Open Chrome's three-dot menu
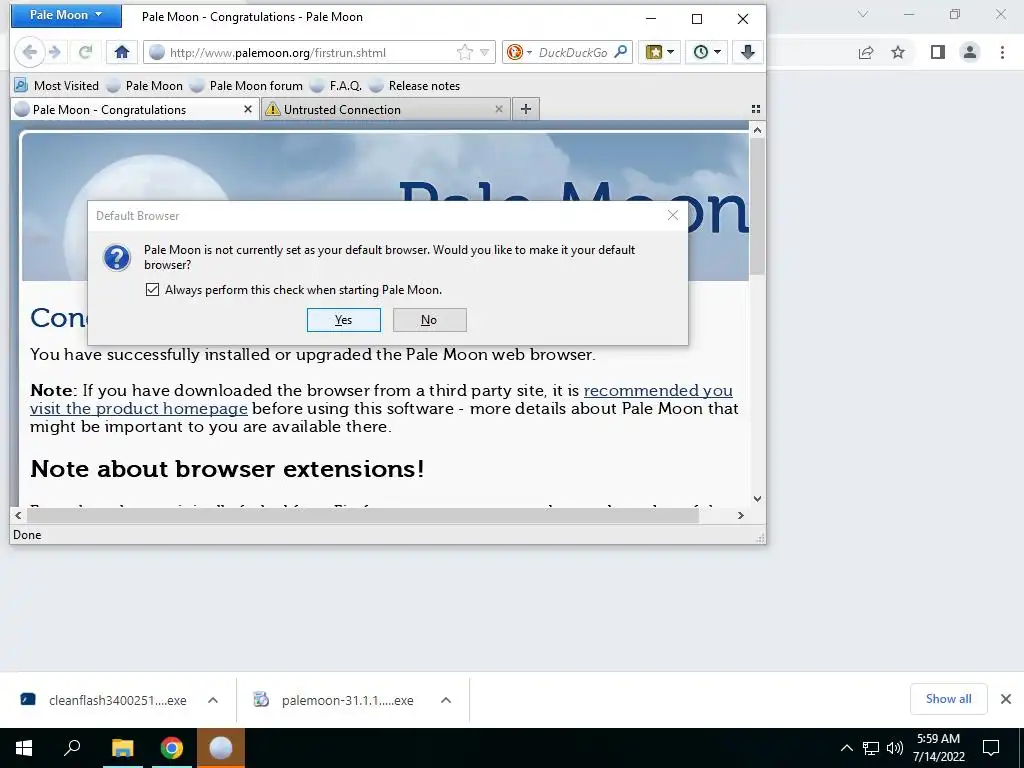Screen dimensions: 1024x768 pyautogui.click(x=1002, y=52)
